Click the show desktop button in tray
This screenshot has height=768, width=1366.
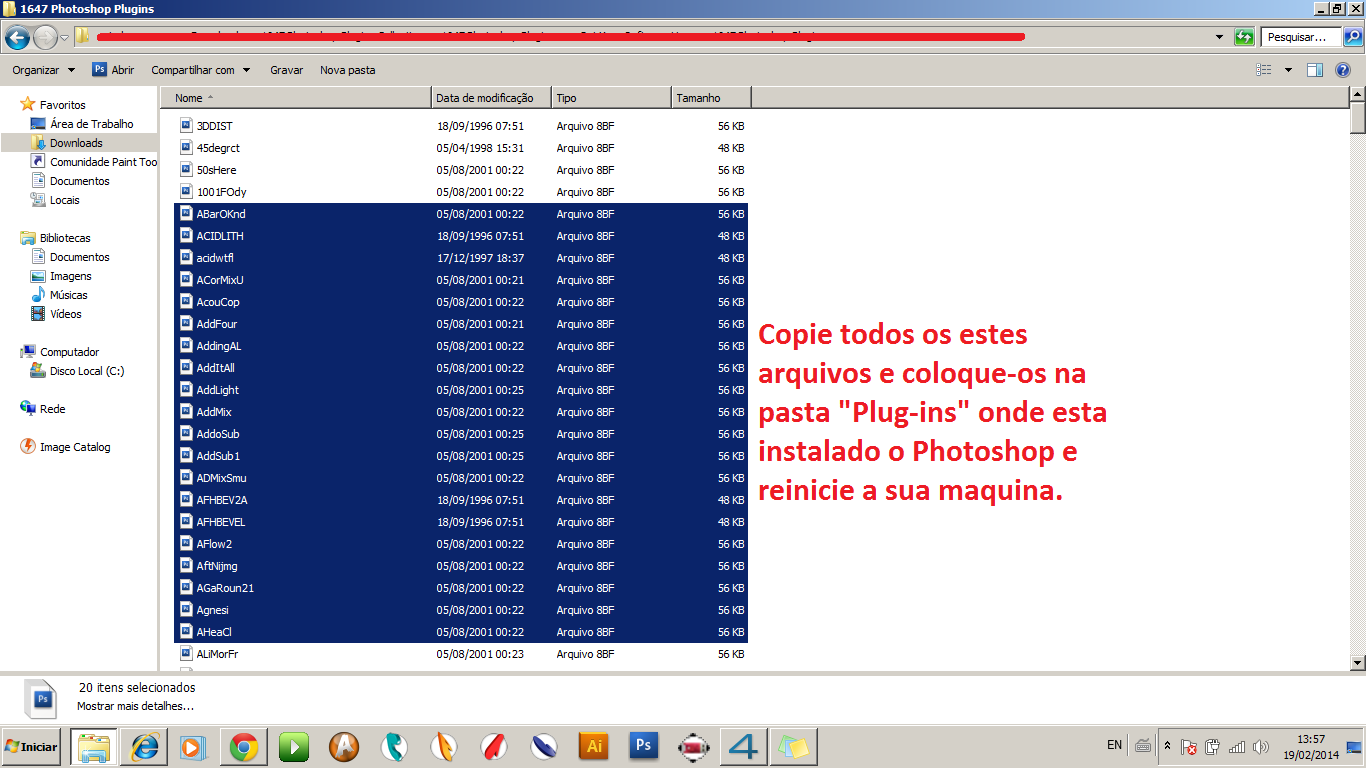point(1355,746)
